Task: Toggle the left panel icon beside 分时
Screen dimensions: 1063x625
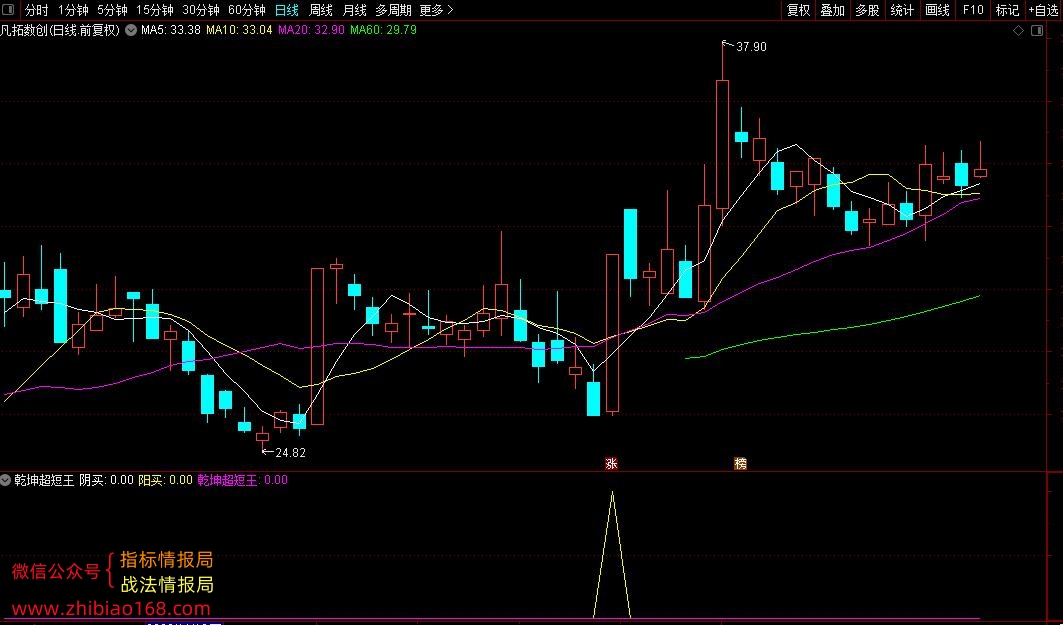Action: point(9,10)
